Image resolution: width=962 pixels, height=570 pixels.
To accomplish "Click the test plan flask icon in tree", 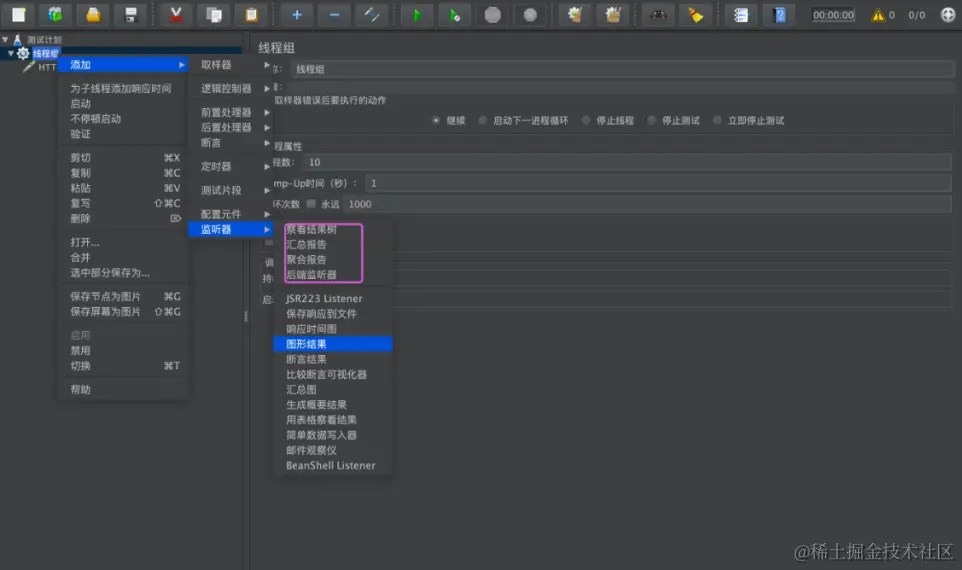I will (x=17, y=40).
